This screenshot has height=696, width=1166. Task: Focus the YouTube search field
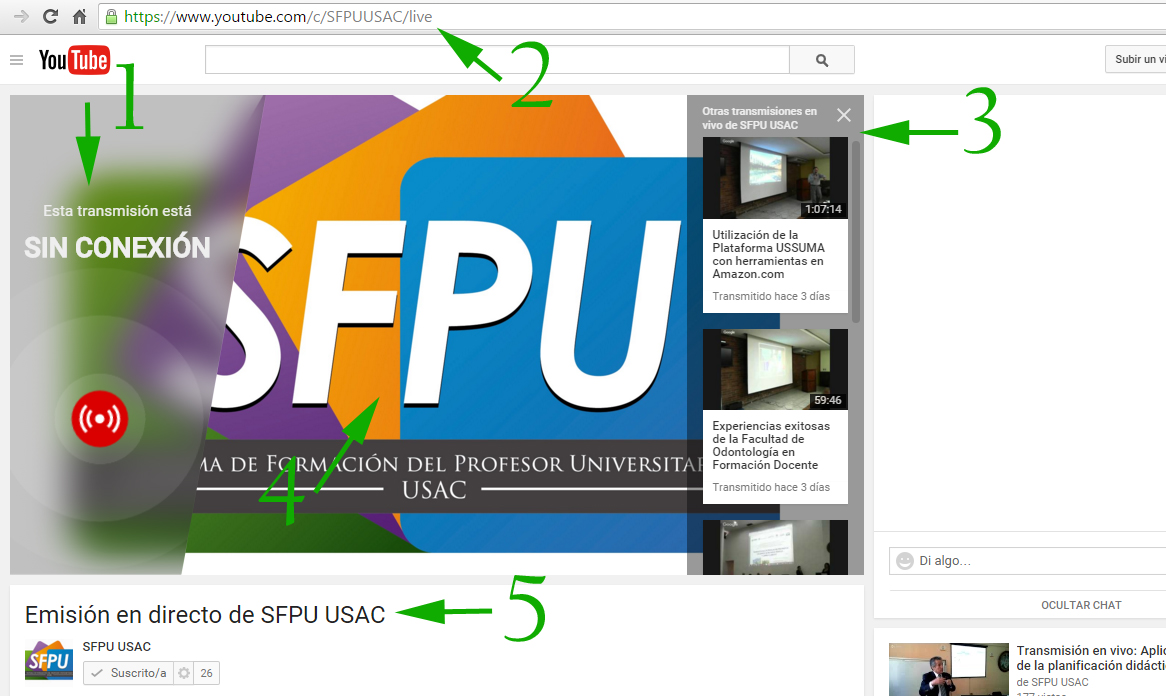497,59
